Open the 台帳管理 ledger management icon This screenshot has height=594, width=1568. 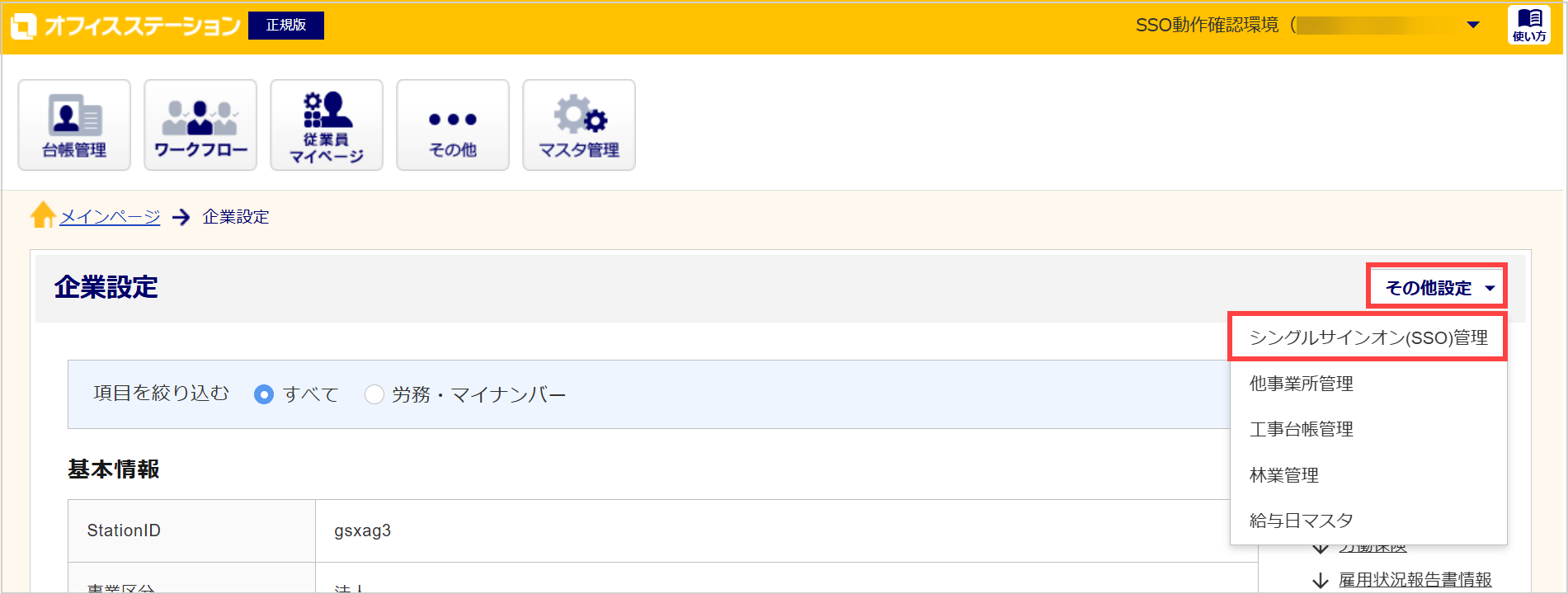coord(74,125)
